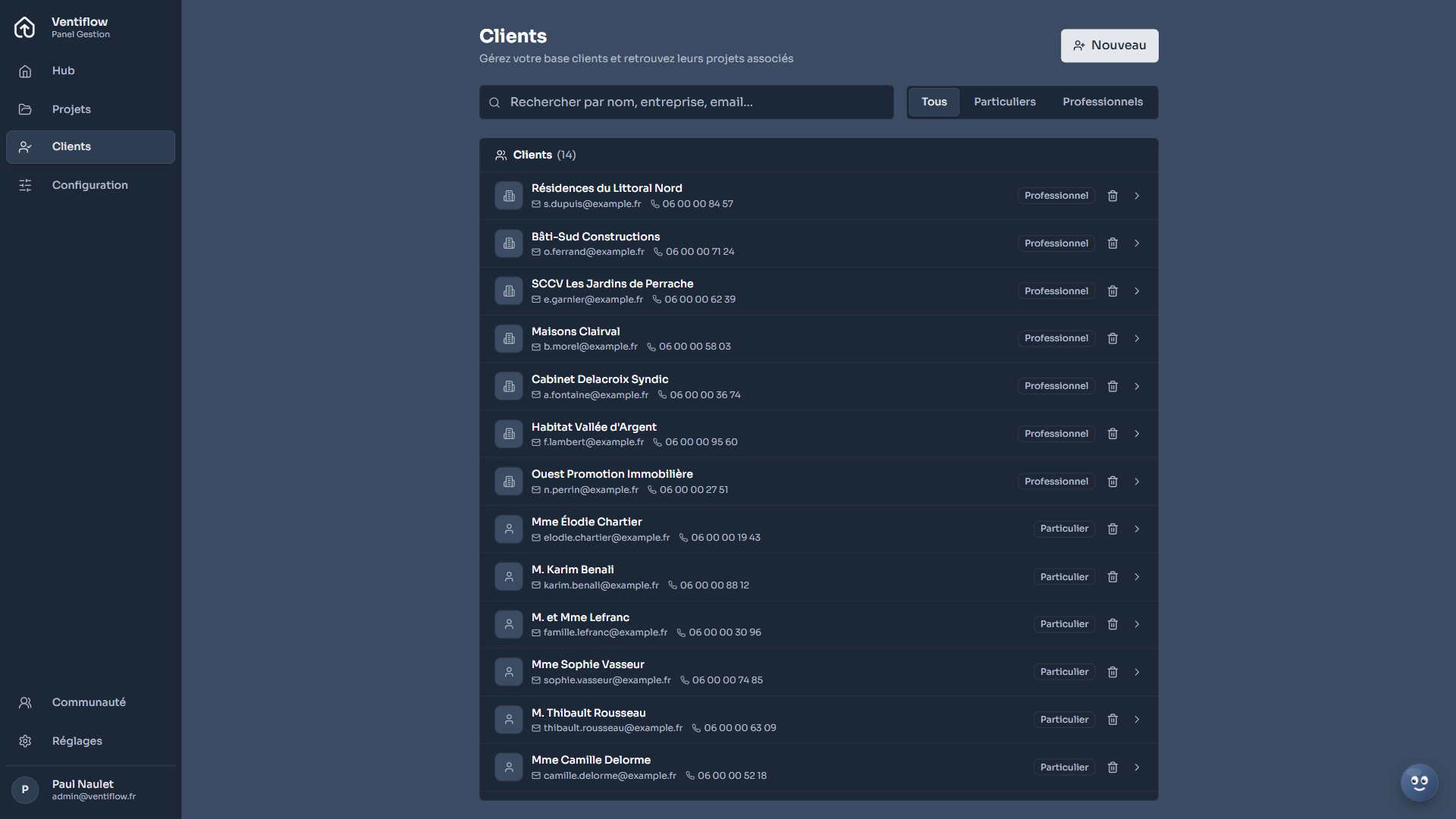Filter clients by Professionnels
Viewport: 1456px width, 819px height.
[1103, 102]
